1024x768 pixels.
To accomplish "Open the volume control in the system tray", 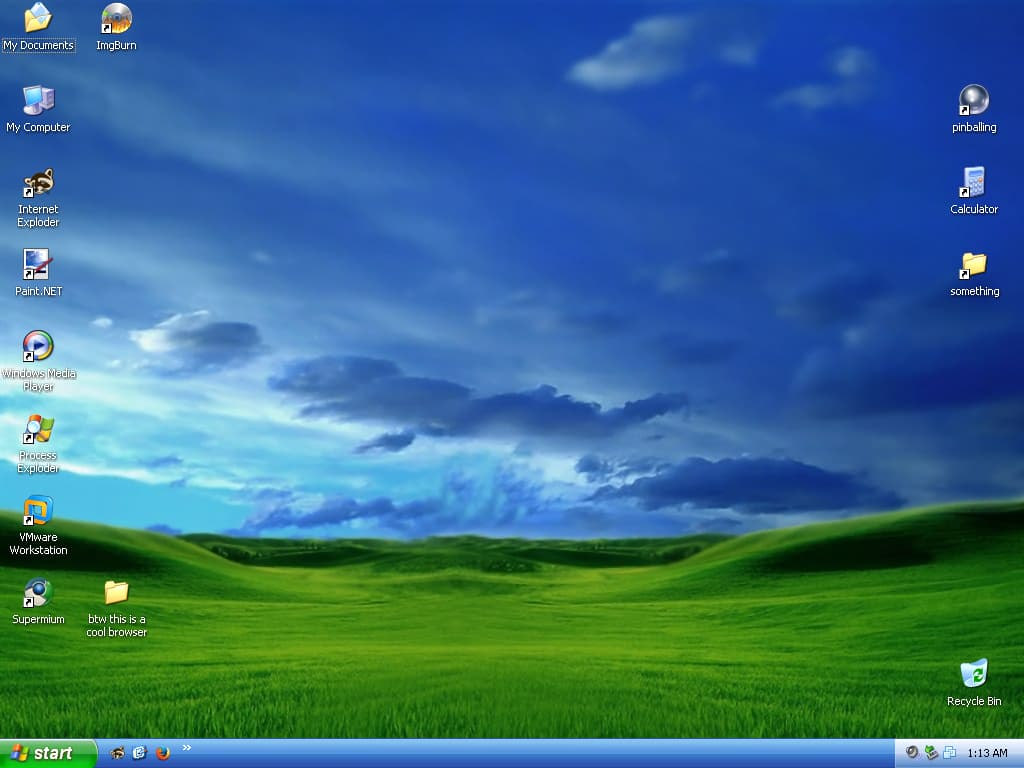I will coord(910,753).
